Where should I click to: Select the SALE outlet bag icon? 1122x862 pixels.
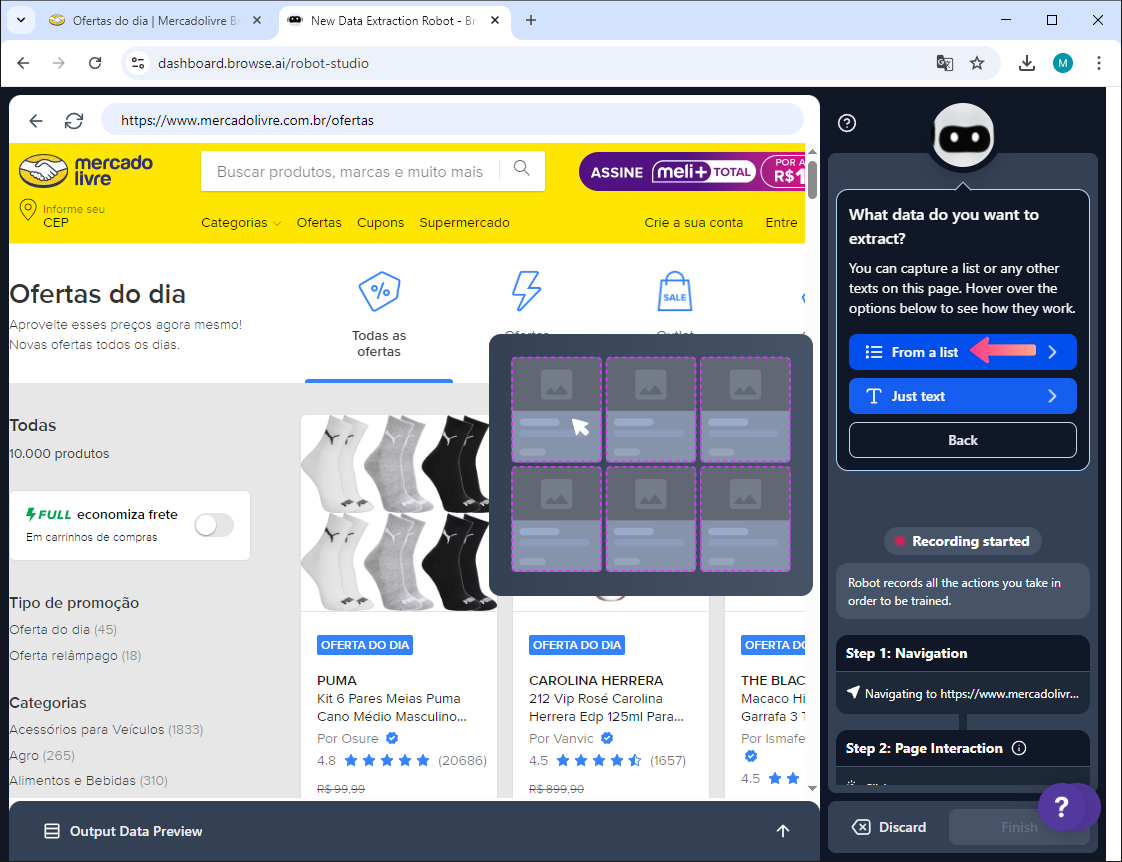coord(675,292)
